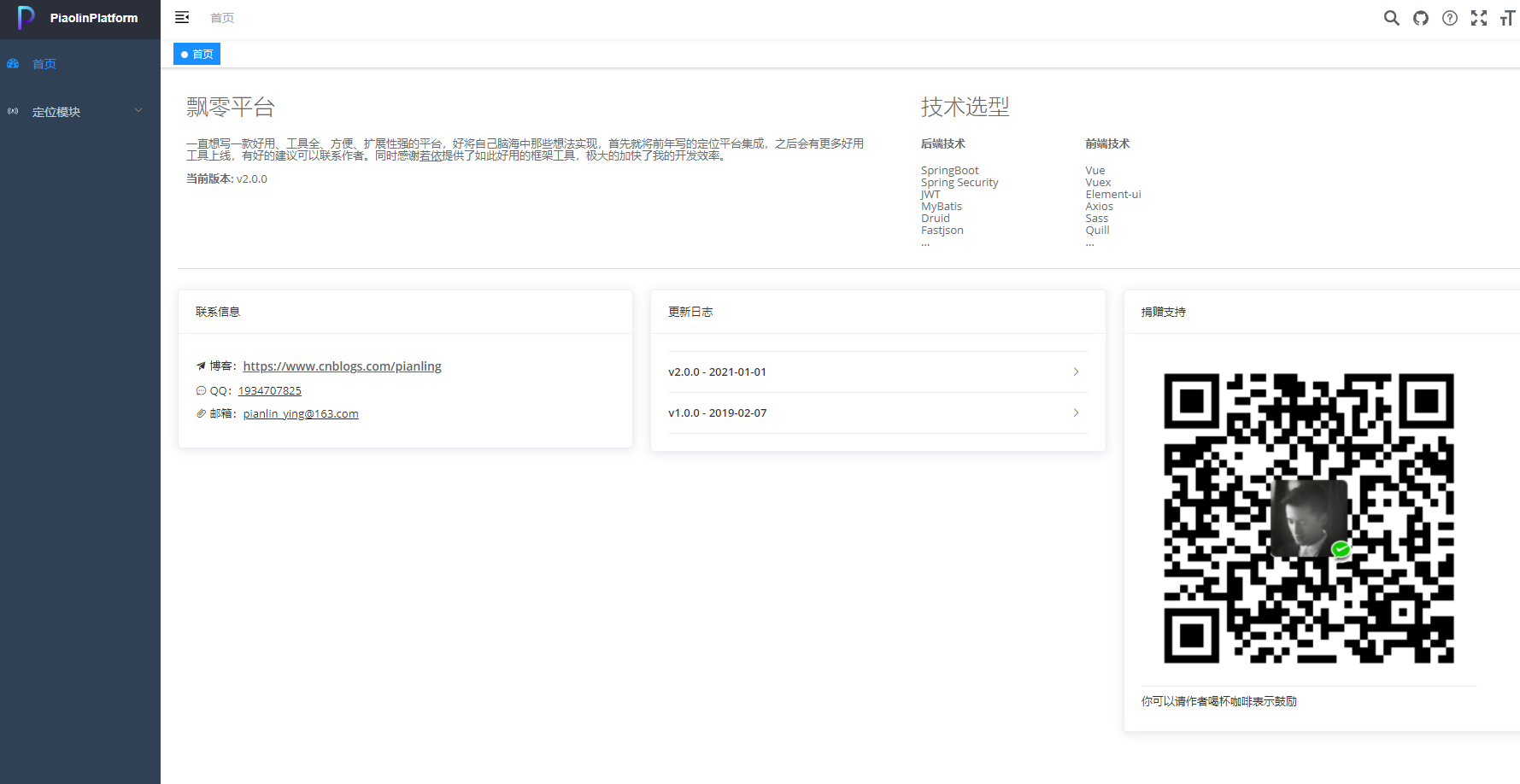The image size is (1520, 784).
Task: Open the cnblogs blog link
Action: click(x=342, y=366)
